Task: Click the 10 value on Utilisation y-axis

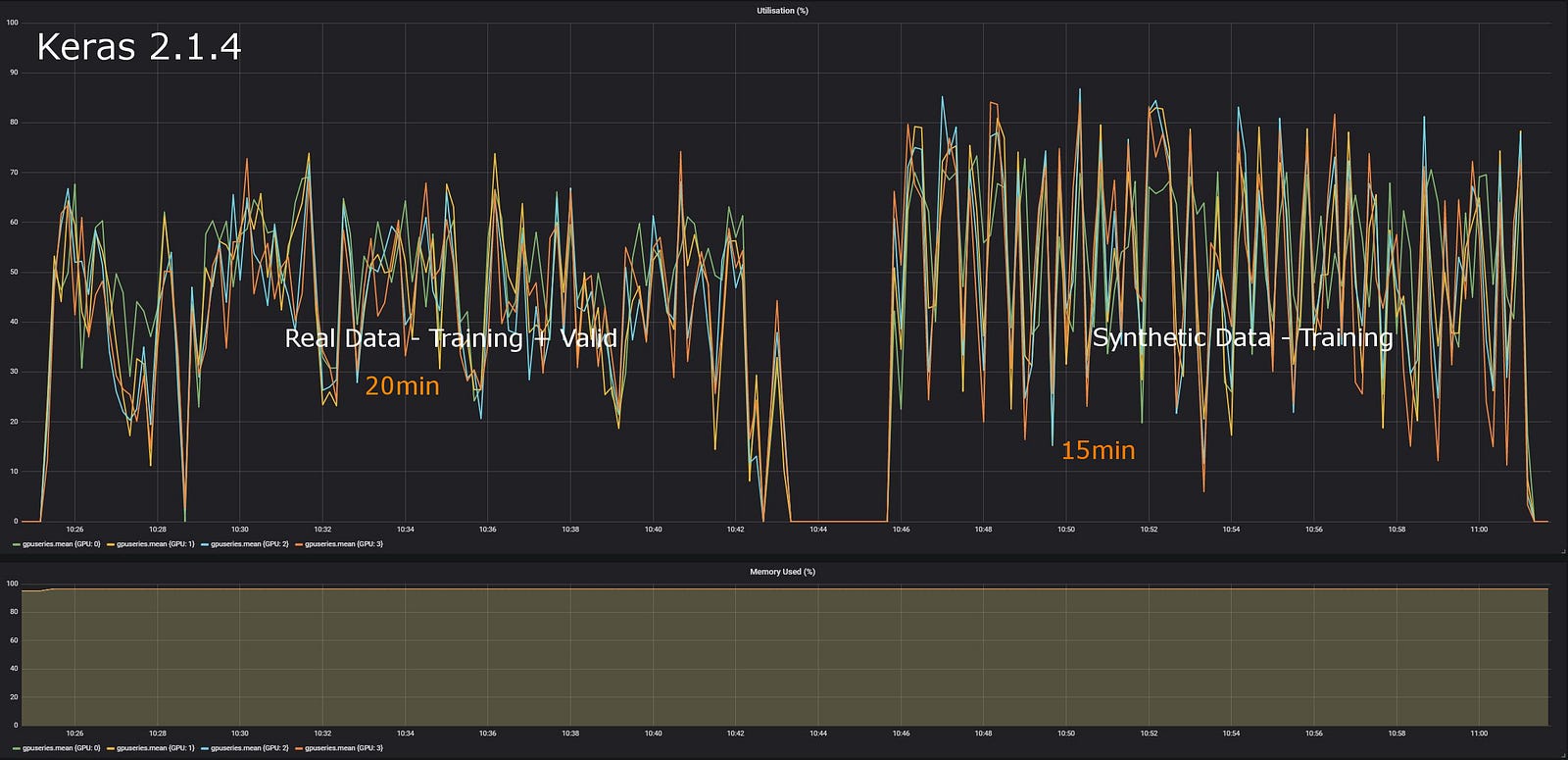Action: click(14, 472)
